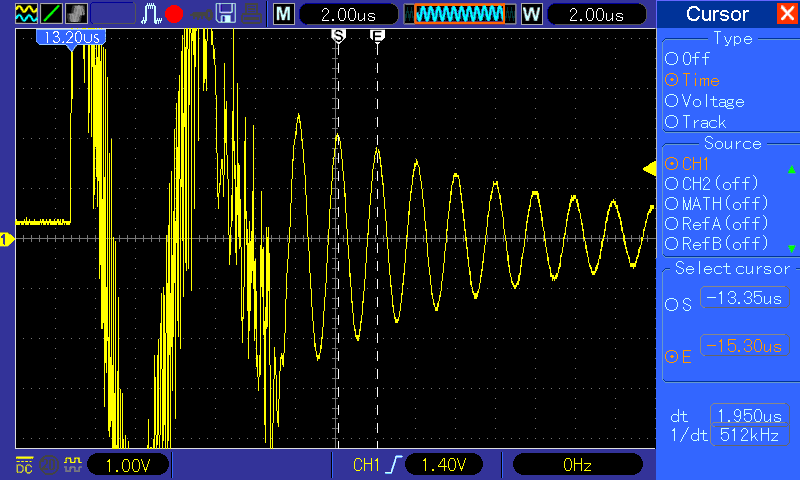Screen dimensions: 800x480
Task: Click the gray key lock icon
Action: pos(201,15)
